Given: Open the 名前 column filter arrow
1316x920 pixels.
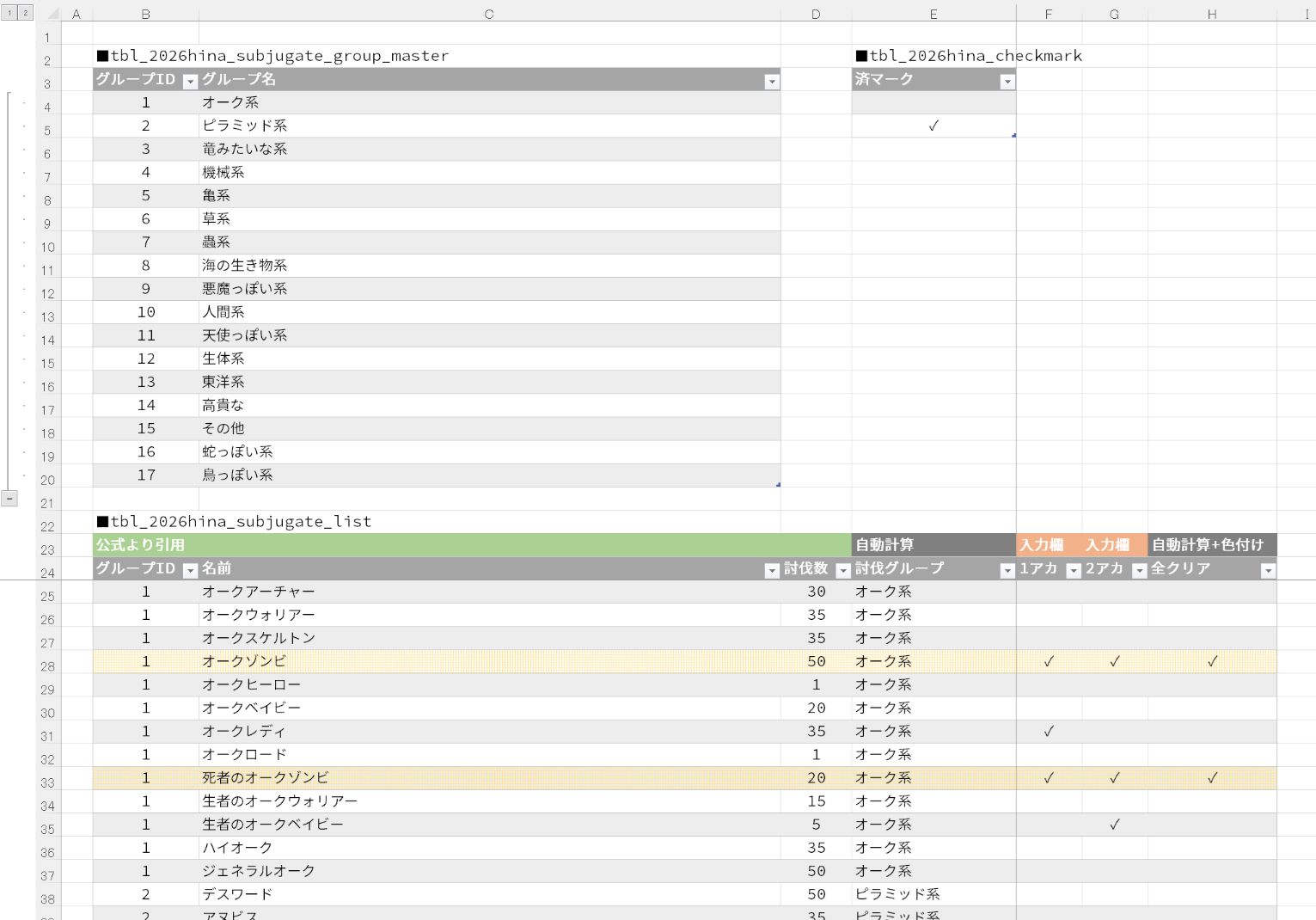Looking at the screenshot, I should pyautogui.click(x=771, y=571).
